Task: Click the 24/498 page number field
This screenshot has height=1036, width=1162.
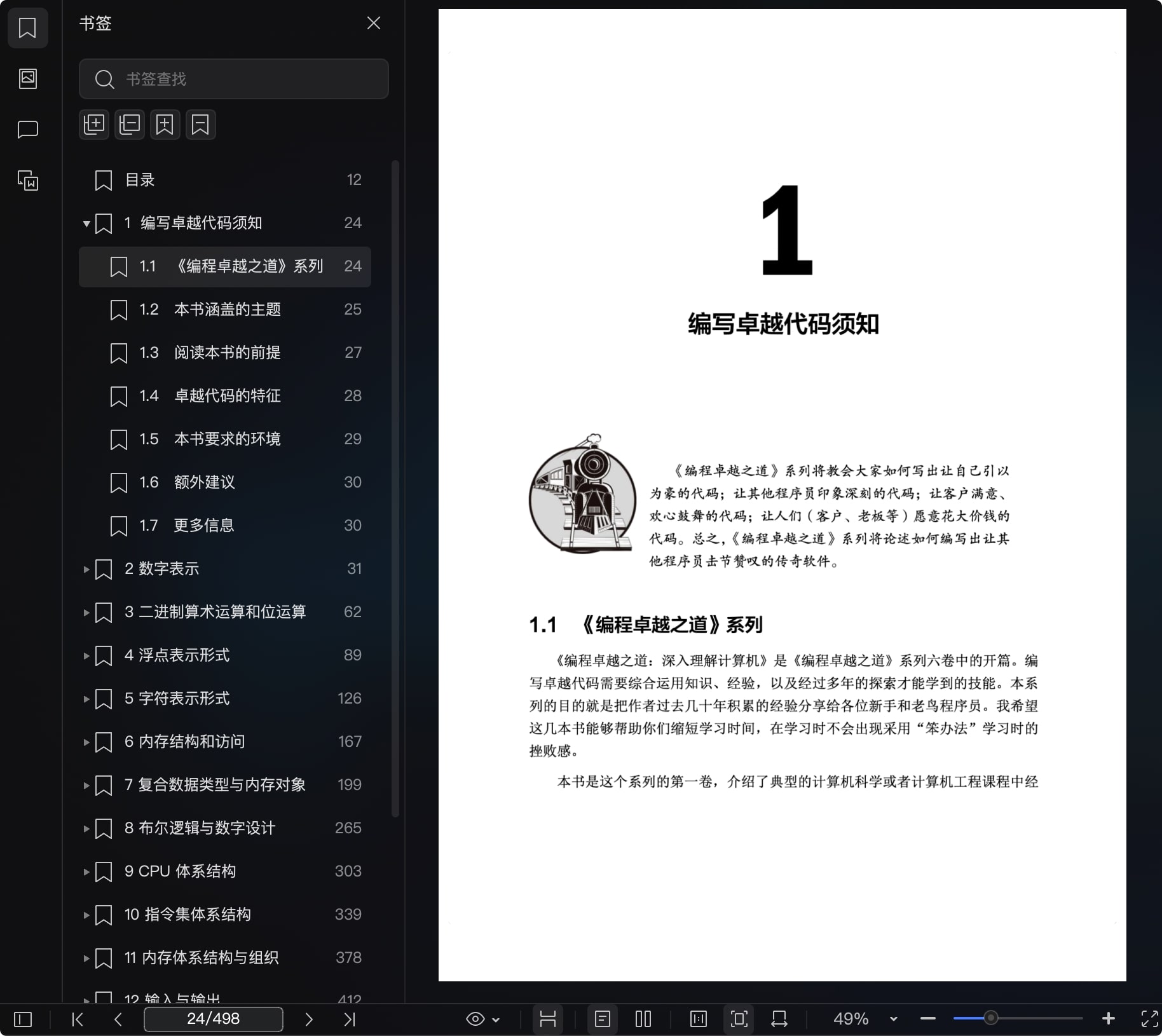Action: pyautogui.click(x=214, y=1019)
